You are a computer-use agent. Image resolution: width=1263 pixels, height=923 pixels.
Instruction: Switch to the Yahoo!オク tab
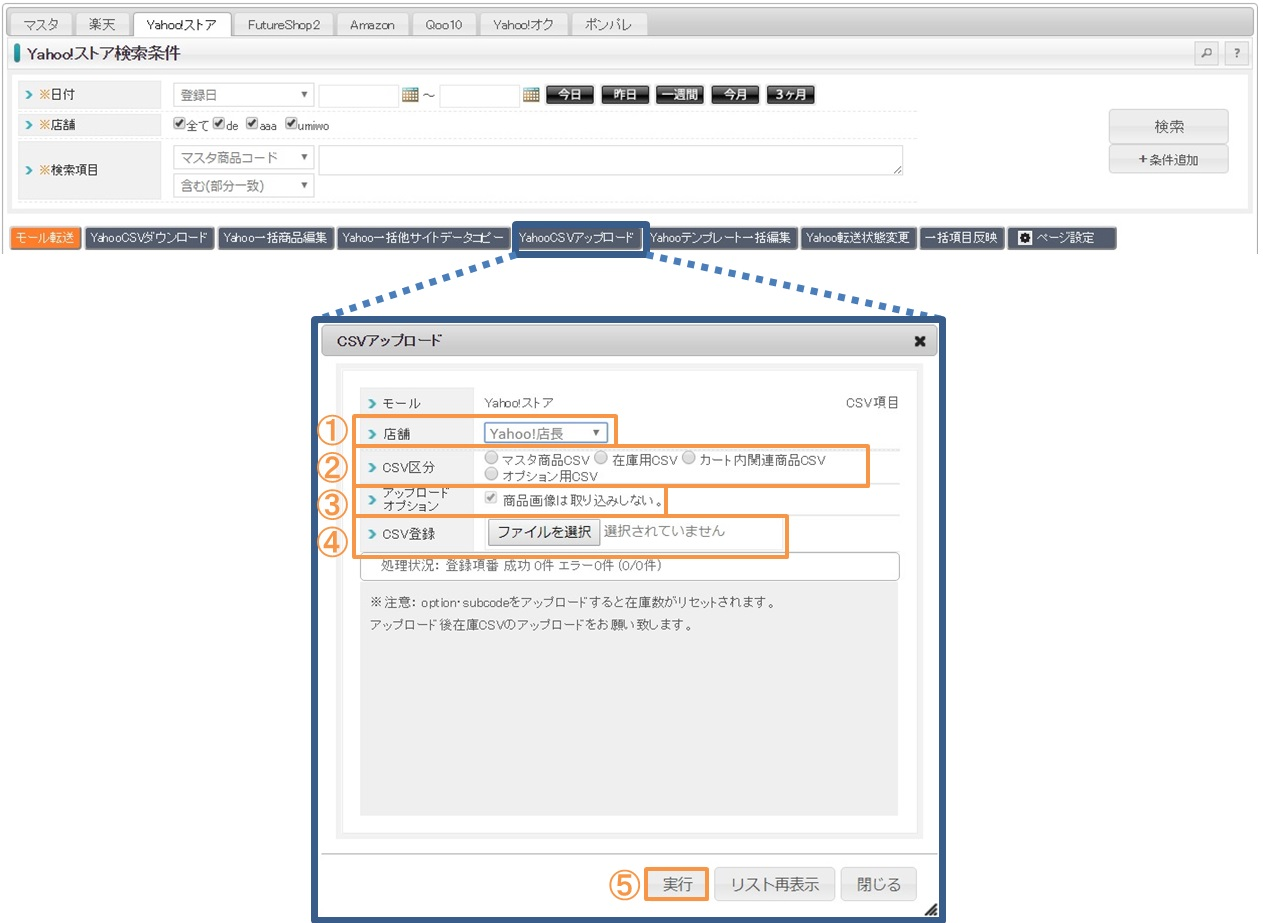pyautogui.click(x=523, y=24)
